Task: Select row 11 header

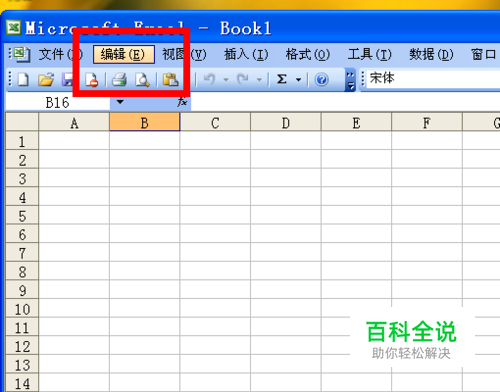Action: click(x=22, y=327)
